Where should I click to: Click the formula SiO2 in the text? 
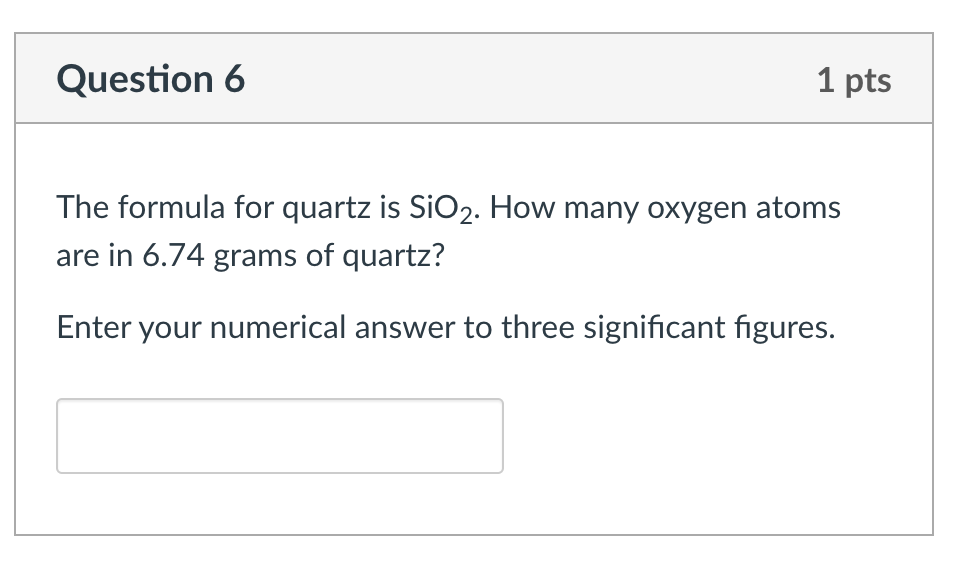[x=440, y=208]
